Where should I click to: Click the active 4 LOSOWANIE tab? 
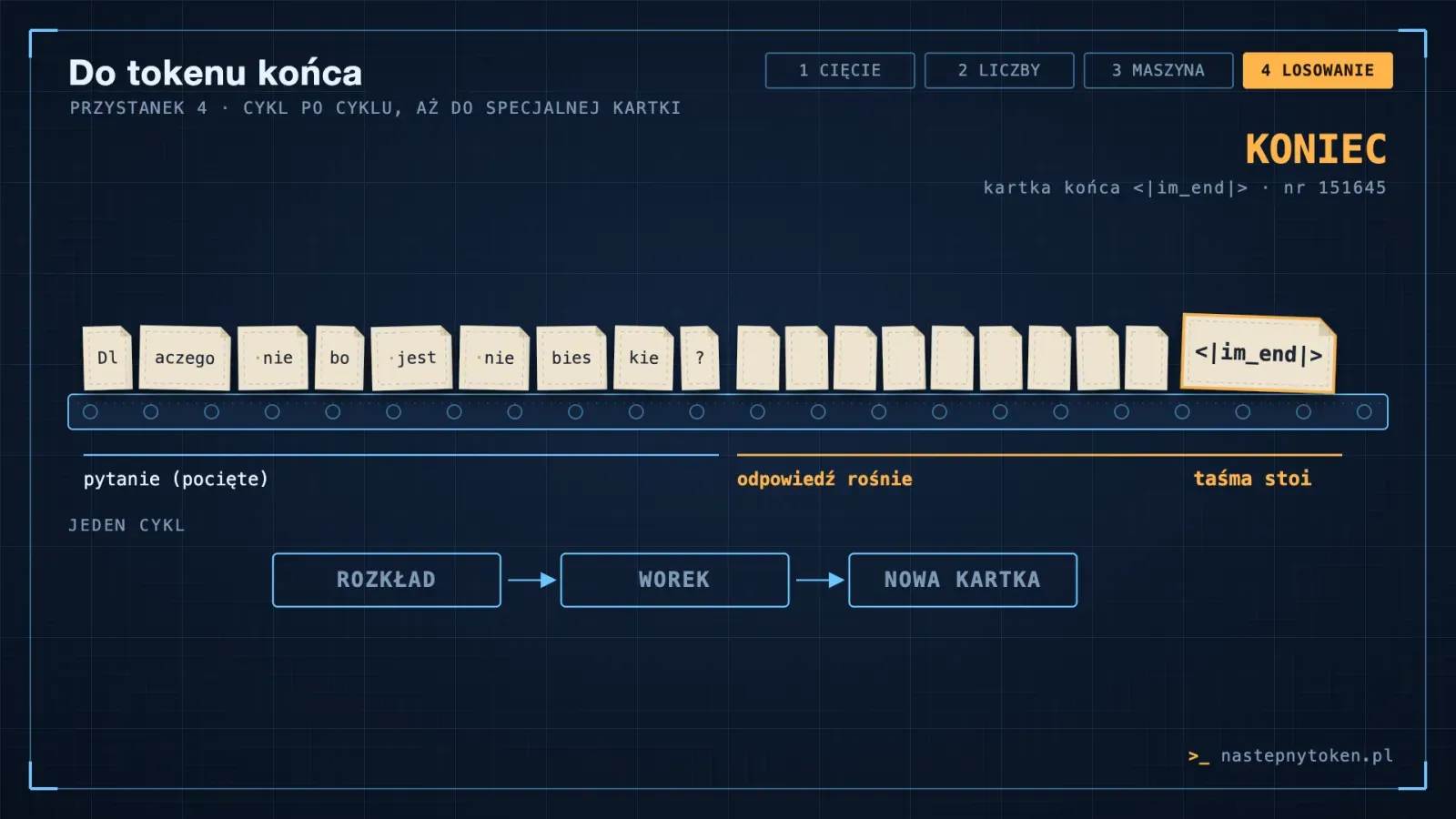(x=1318, y=70)
